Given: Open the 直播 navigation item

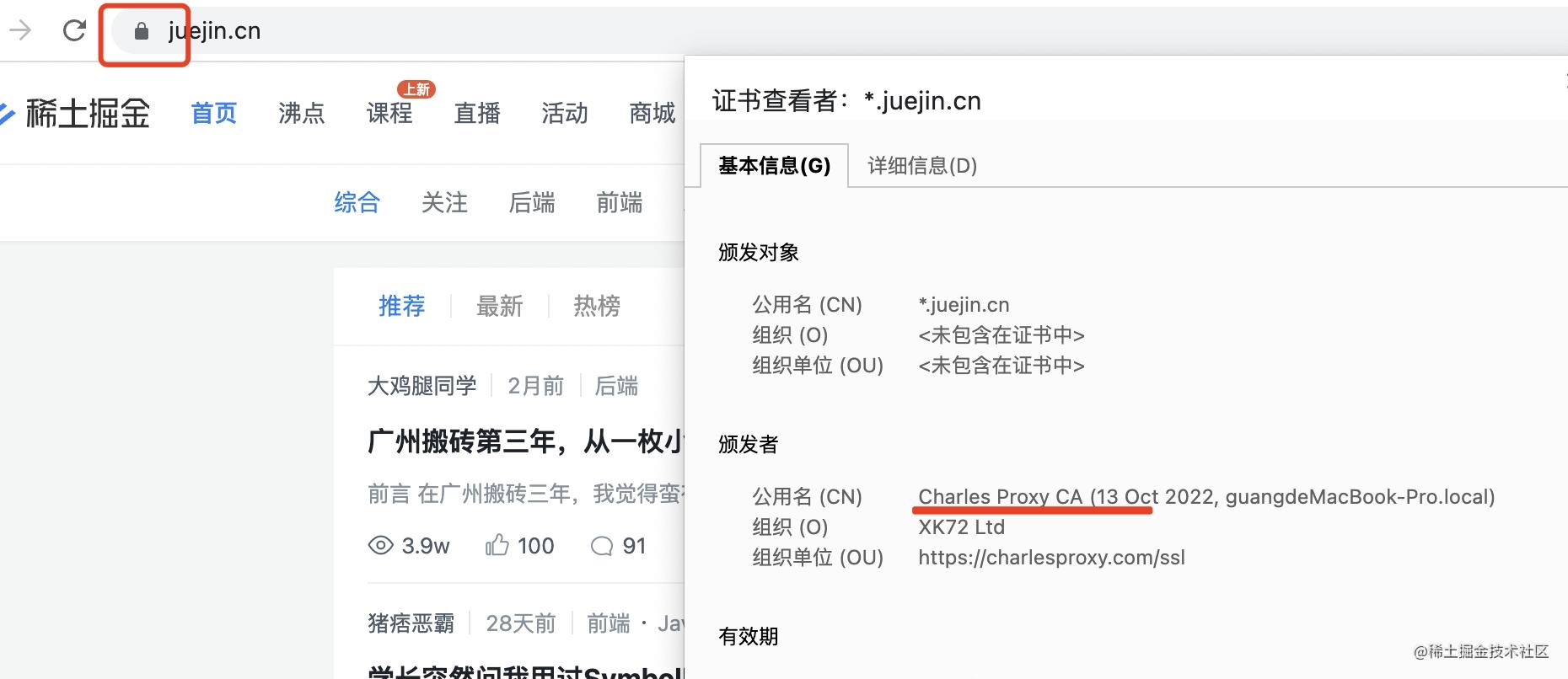Looking at the screenshot, I should [x=477, y=113].
